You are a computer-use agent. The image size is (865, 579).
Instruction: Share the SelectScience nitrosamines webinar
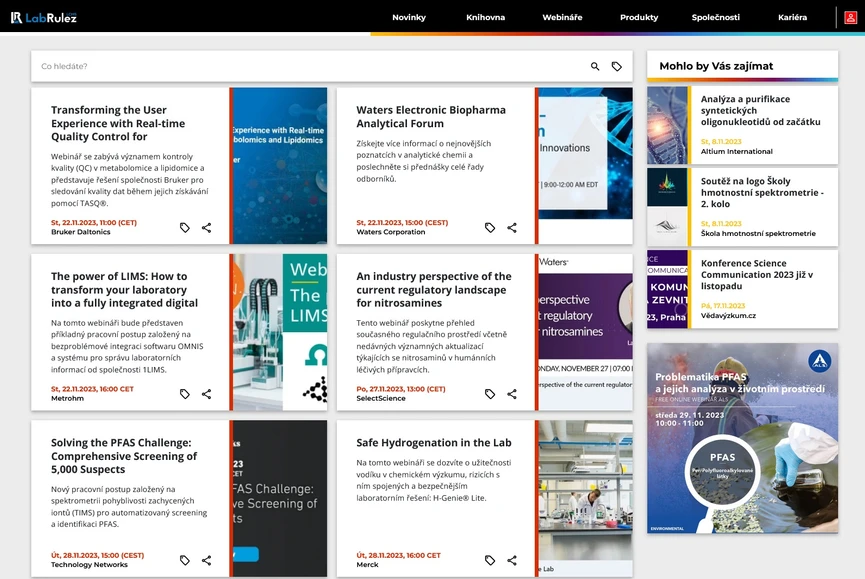pyautogui.click(x=512, y=394)
